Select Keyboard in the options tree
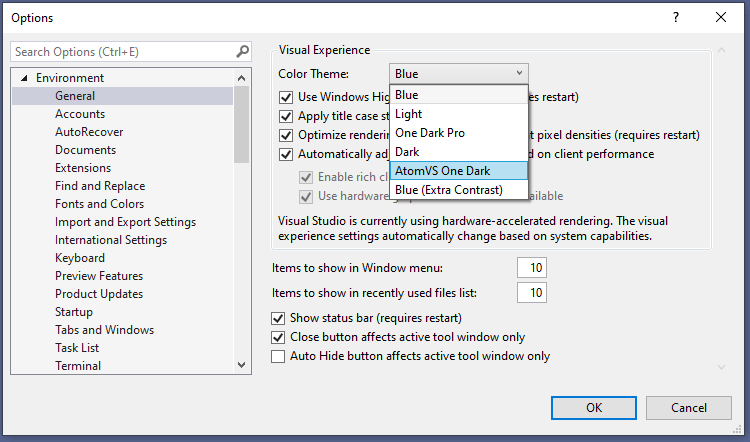The height and width of the screenshot is (442, 750). pyautogui.click(x=79, y=258)
